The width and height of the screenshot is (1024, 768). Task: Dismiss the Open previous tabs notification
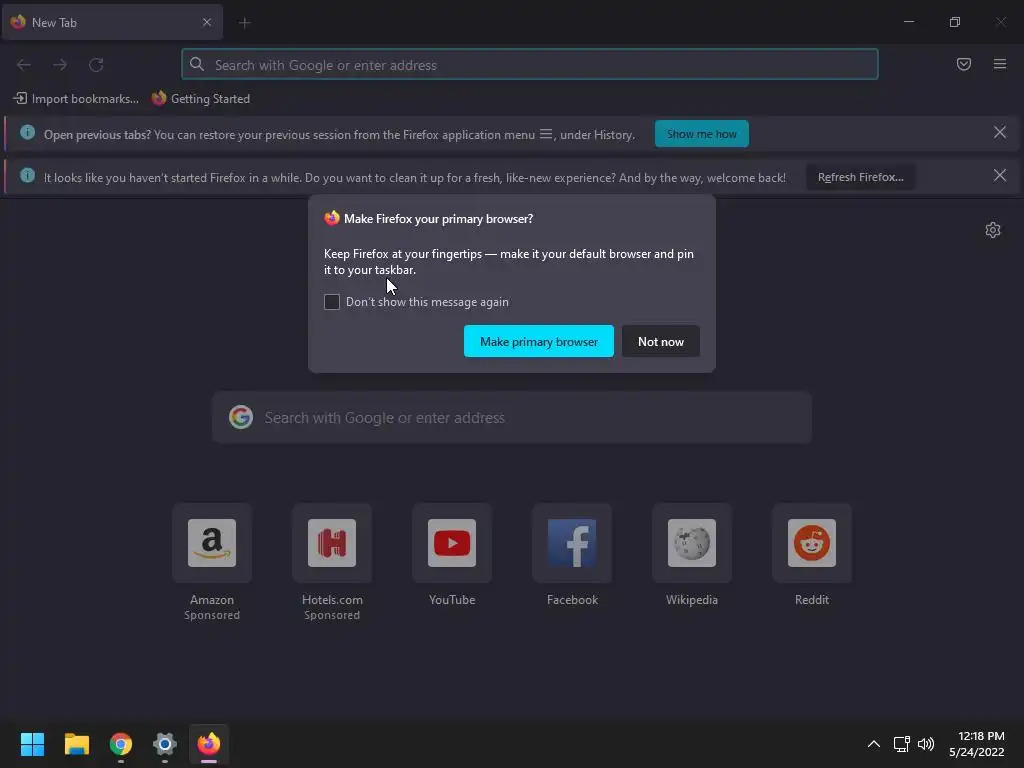(x=1000, y=133)
